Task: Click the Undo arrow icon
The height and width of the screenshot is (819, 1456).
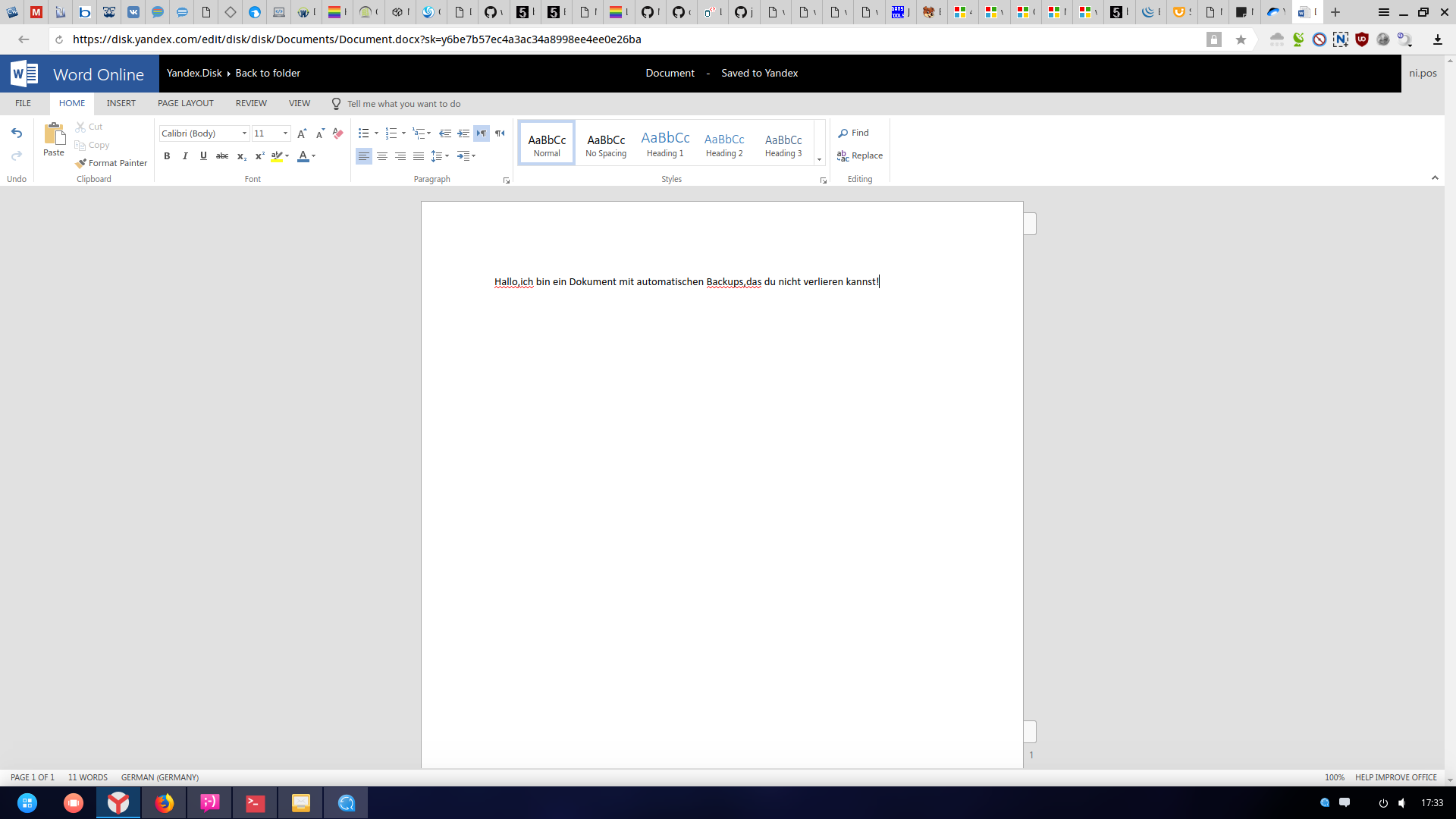Action: coord(17,133)
